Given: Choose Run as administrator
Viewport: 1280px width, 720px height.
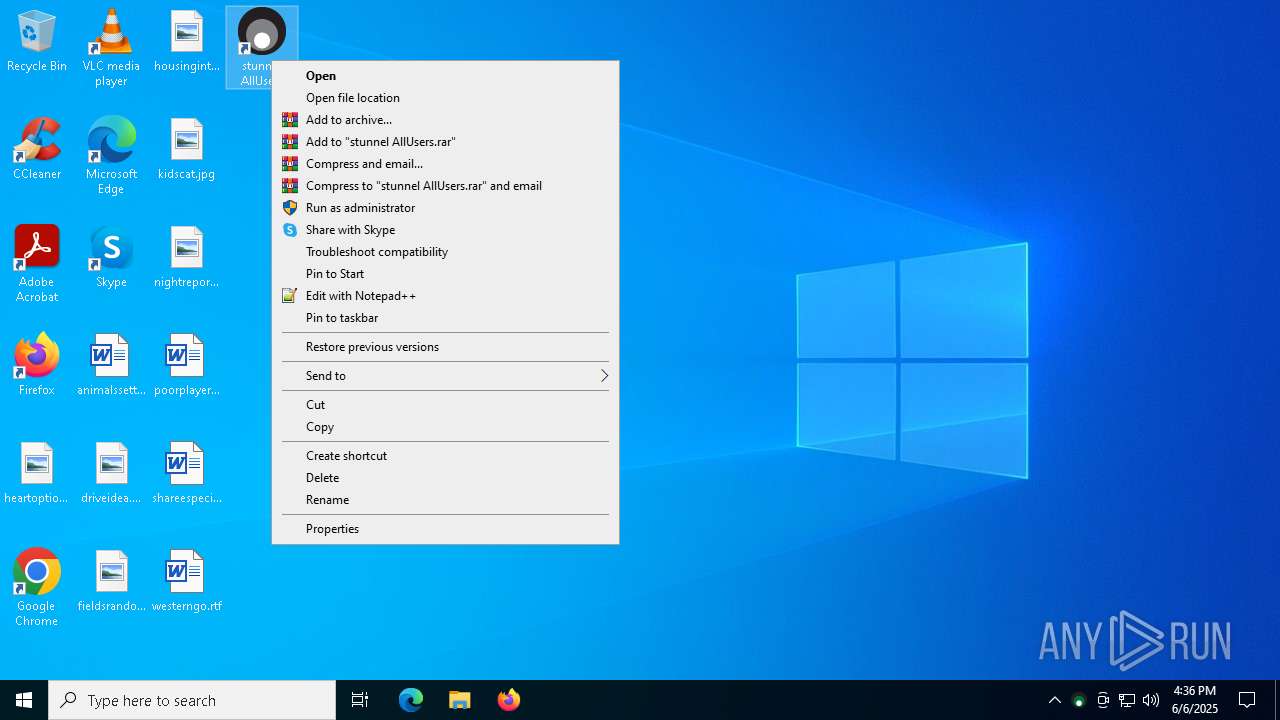Looking at the screenshot, I should [445, 208].
